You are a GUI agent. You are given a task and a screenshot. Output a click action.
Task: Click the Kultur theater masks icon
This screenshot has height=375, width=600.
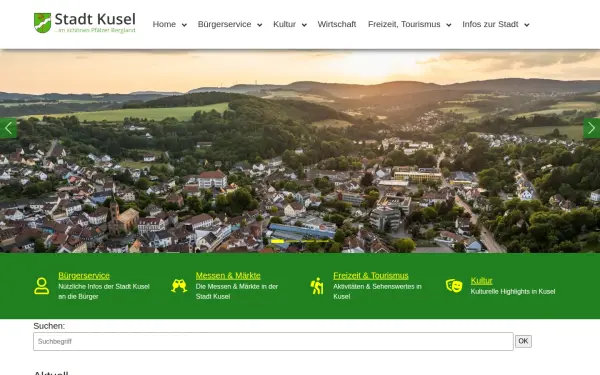coord(454,286)
